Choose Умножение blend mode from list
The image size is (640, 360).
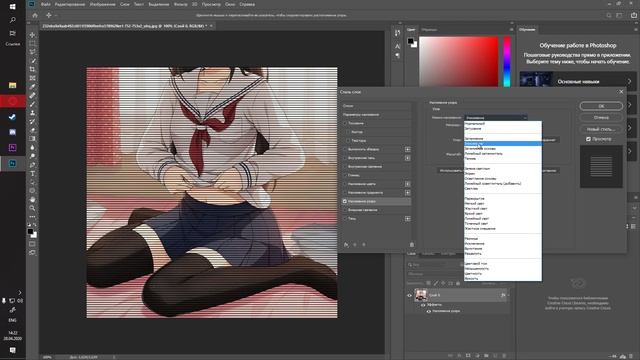click(x=503, y=144)
